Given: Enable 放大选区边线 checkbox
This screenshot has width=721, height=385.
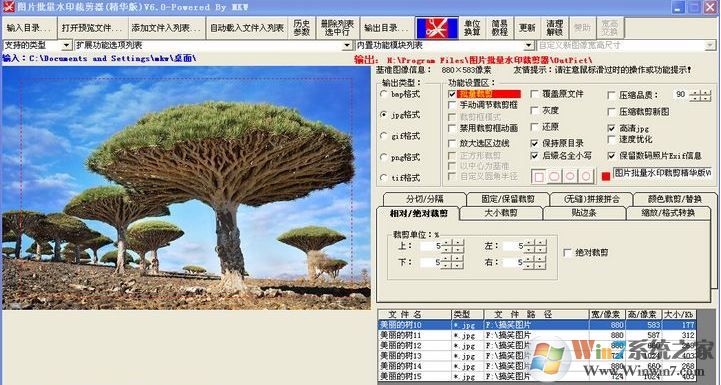Looking at the screenshot, I should pyautogui.click(x=452, y=143).
